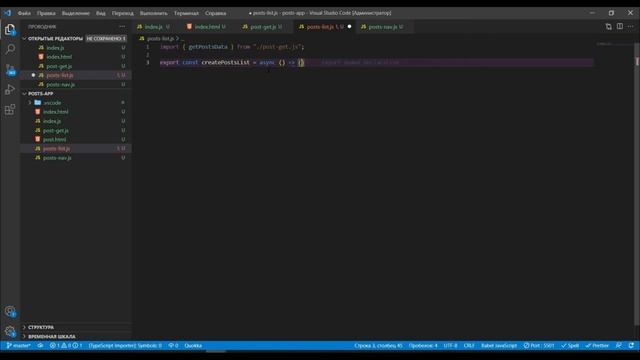
Task: Open the Run and Debug view
Action: pos(10,89)
